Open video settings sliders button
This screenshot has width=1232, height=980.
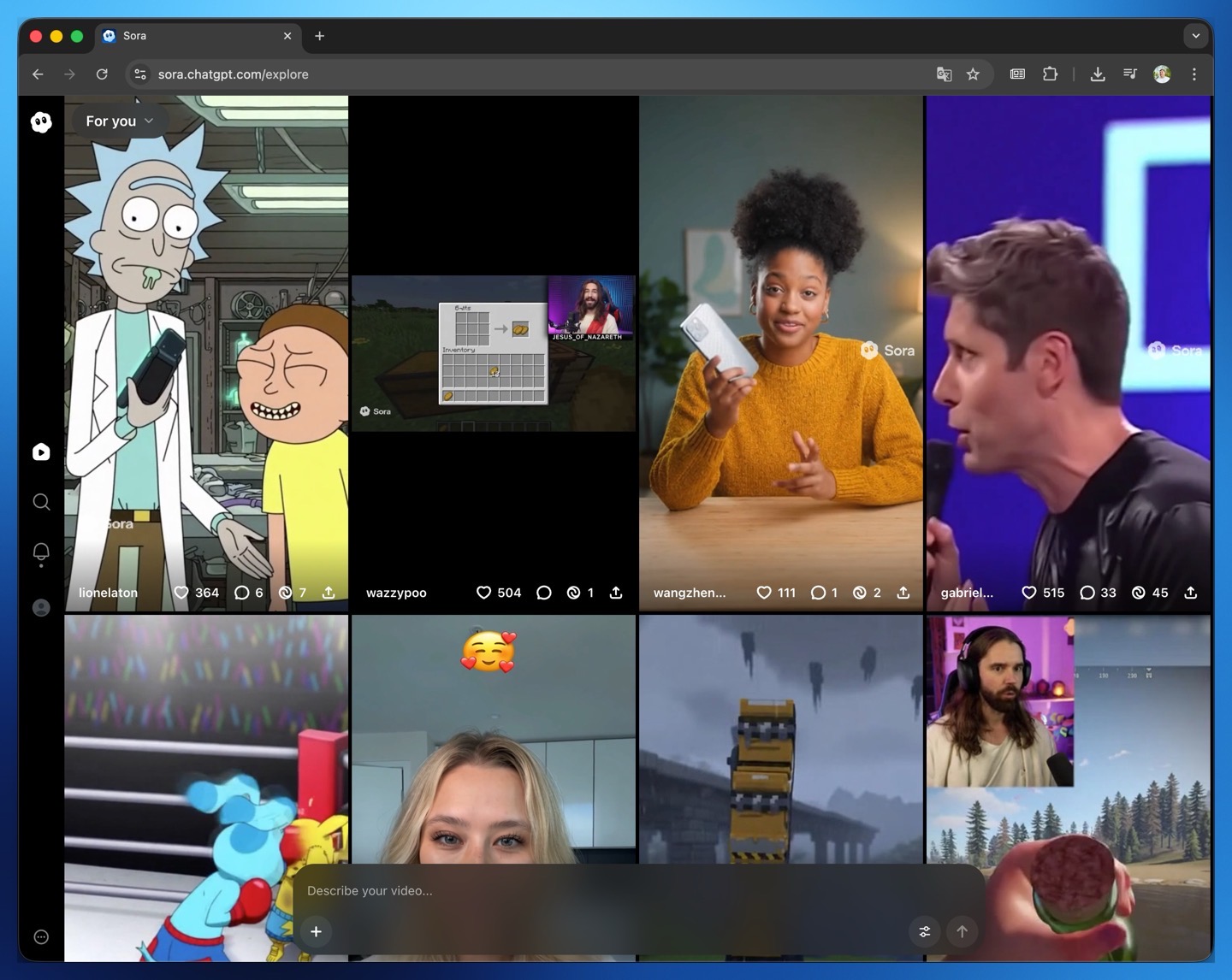coord(925,931)
